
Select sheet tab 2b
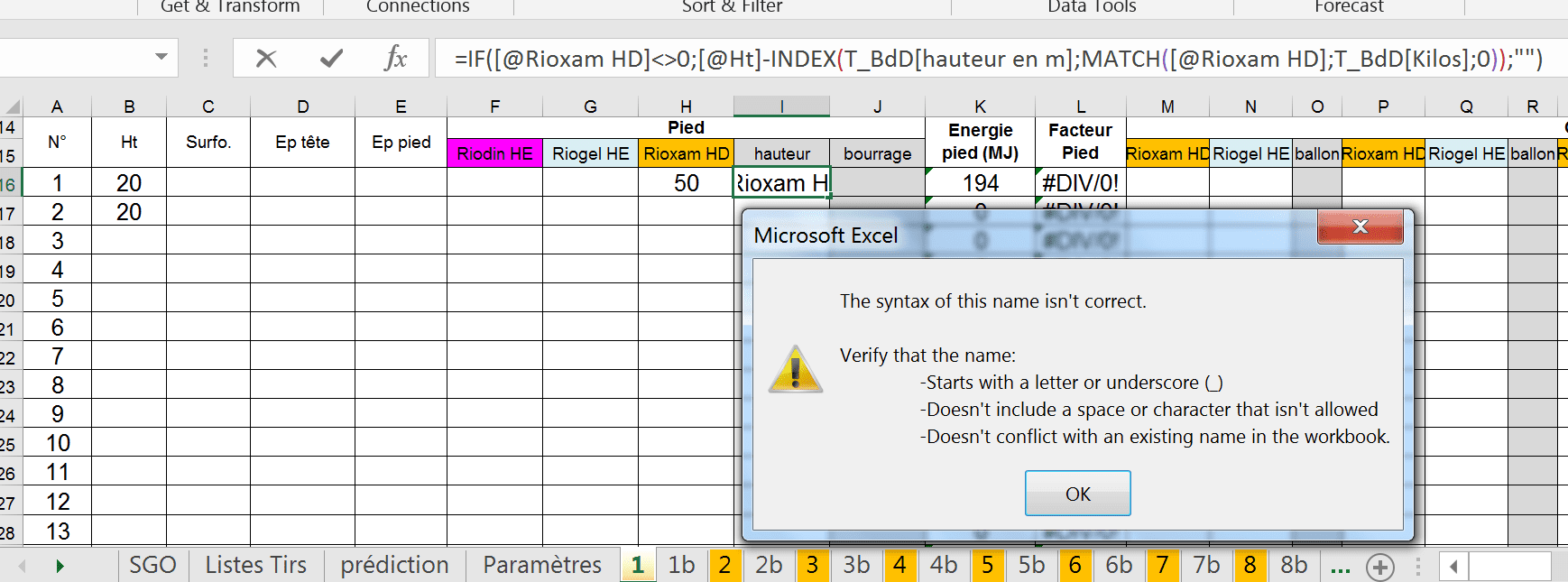[x=769, y=565]
